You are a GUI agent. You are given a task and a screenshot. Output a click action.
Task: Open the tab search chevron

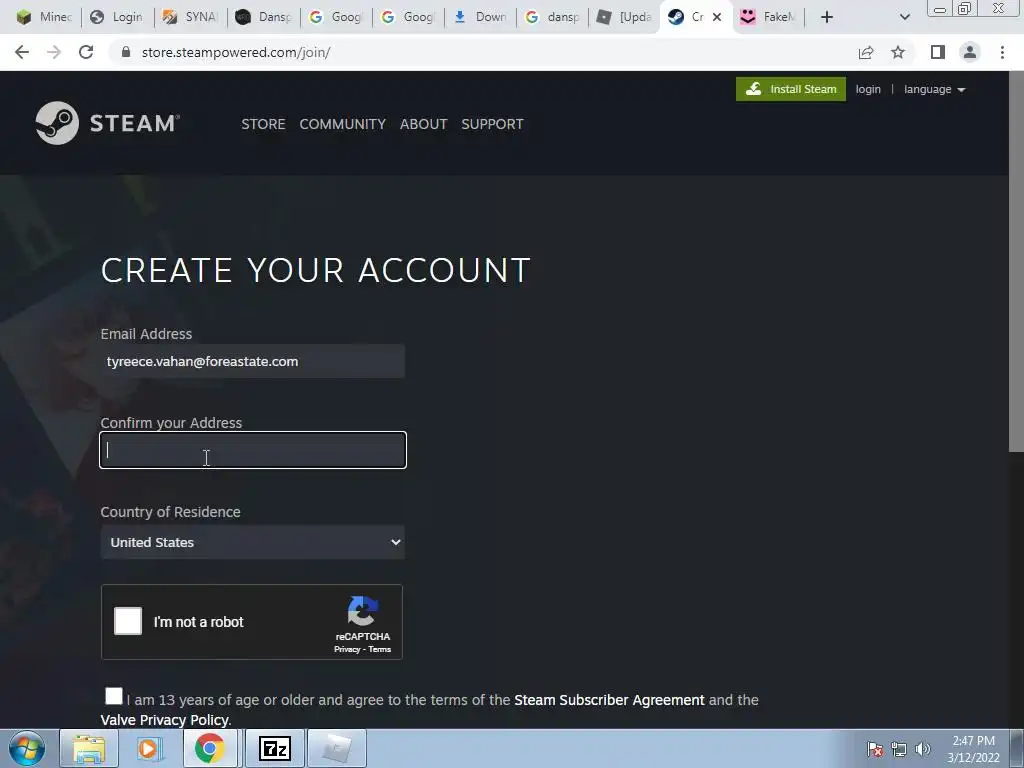pos(904,17)
